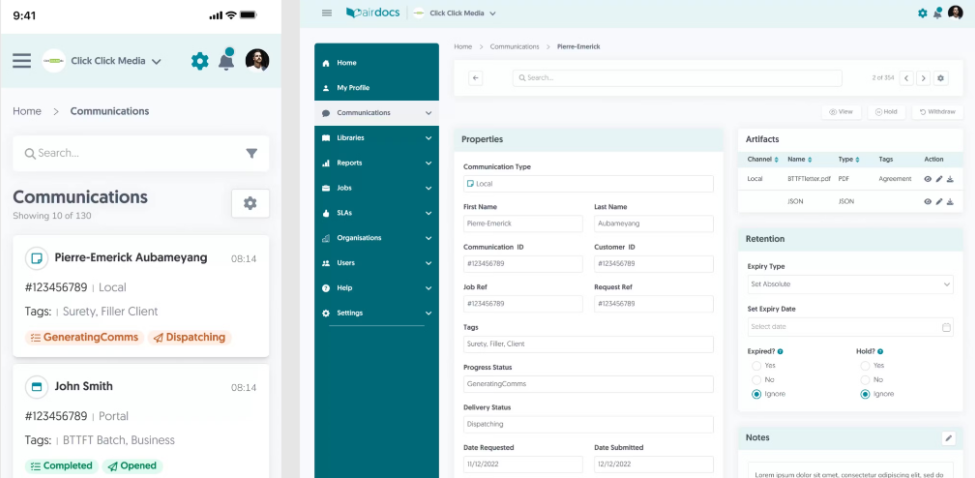The height and width of the screenshot is (478, 975).
Task: Select My Profile in sidebar
Action: (x=376, y=88)
